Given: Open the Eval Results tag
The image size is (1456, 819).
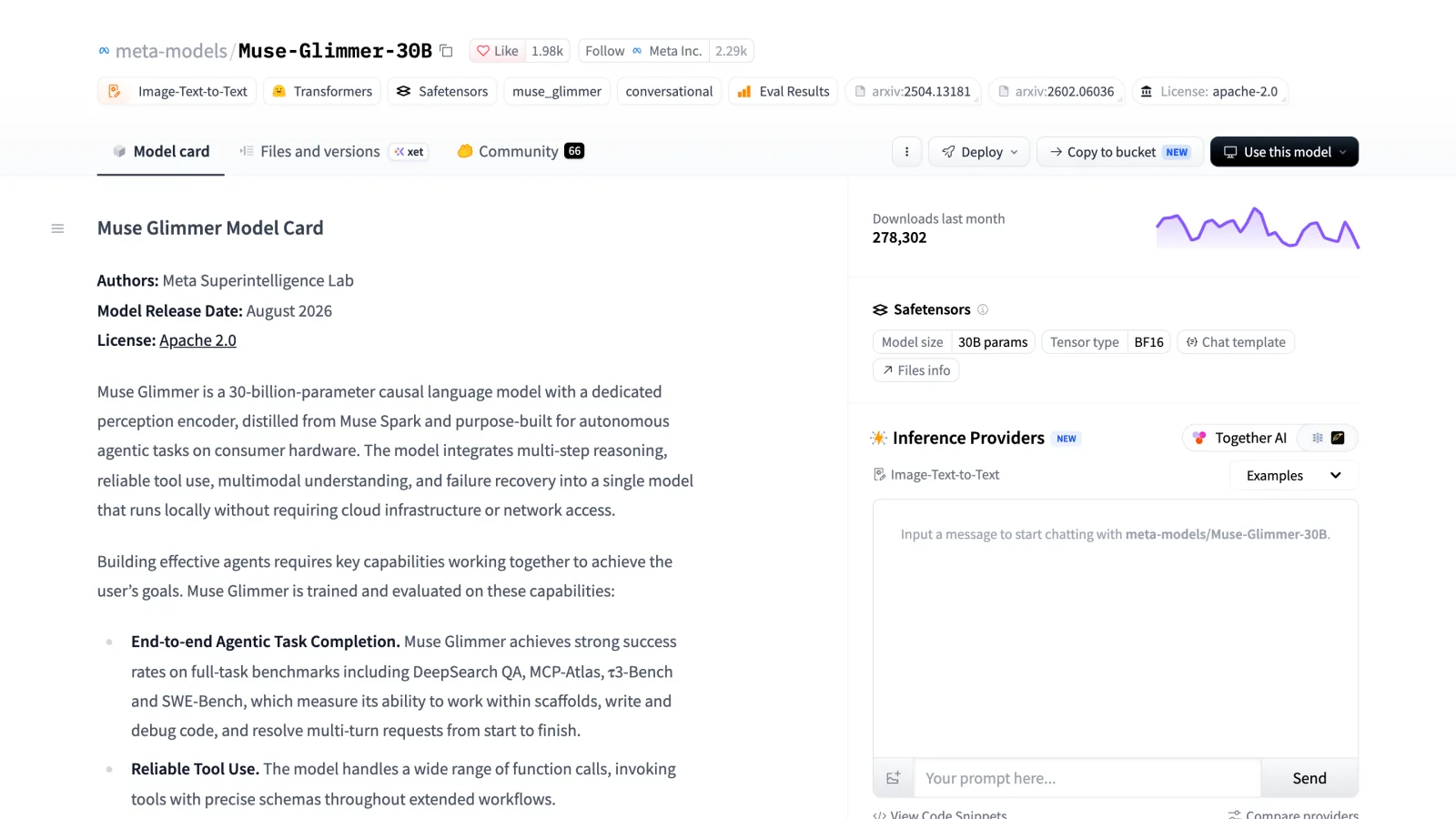Looking at the screenshot, I should click(784, 91).
